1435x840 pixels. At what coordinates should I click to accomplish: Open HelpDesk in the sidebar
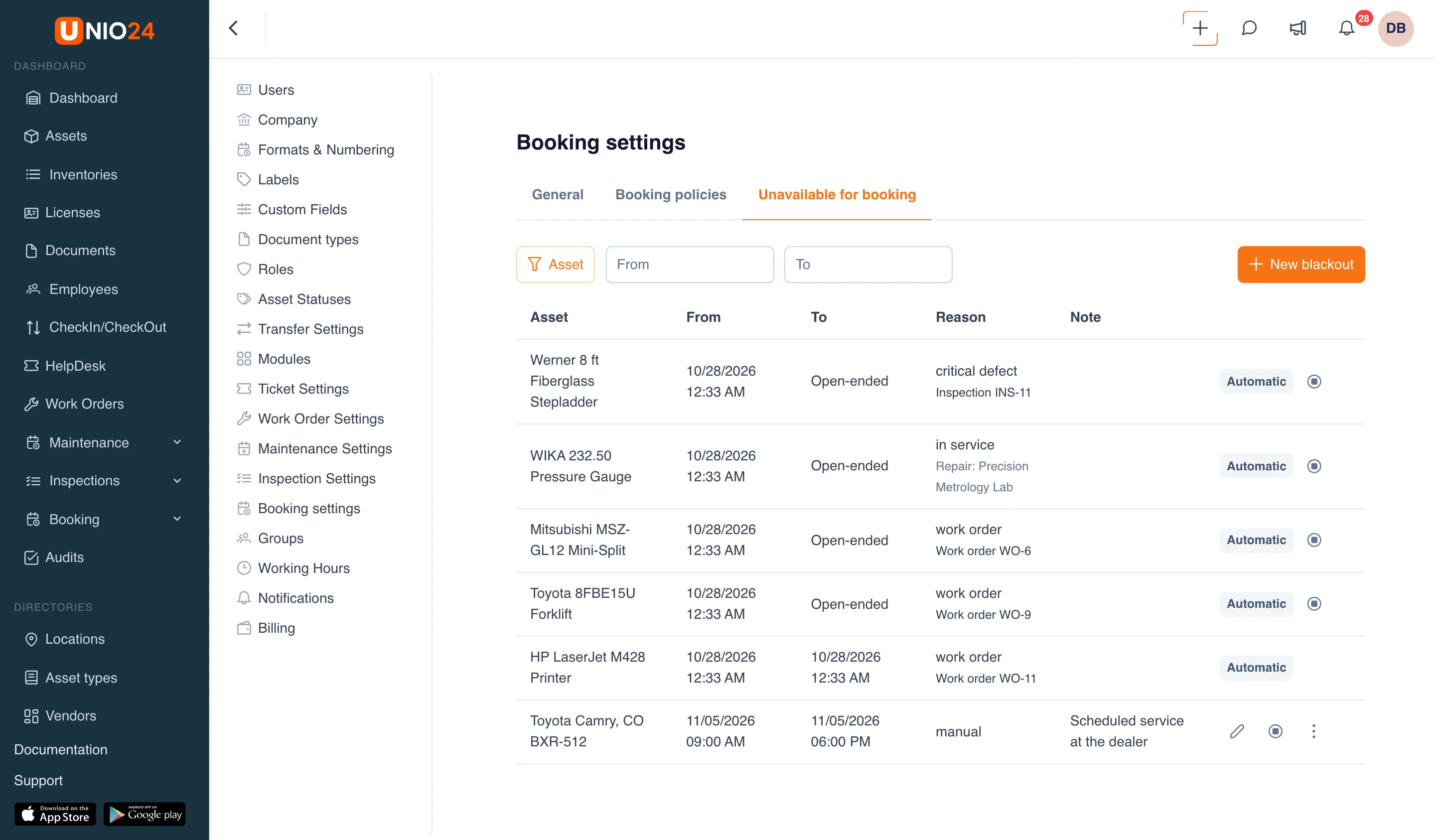tap(75, 366)
